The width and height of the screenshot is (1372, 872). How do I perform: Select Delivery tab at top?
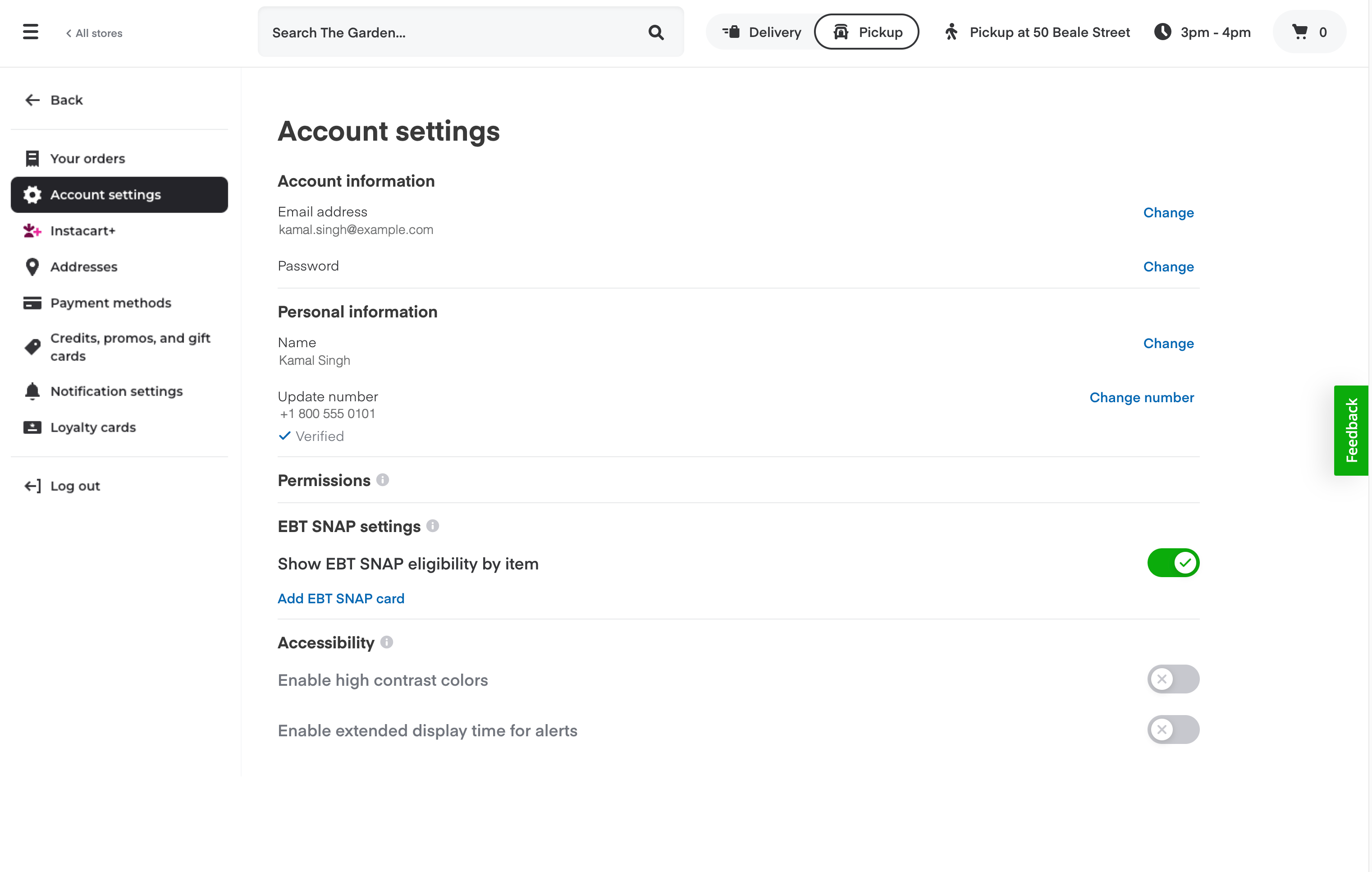763,33
